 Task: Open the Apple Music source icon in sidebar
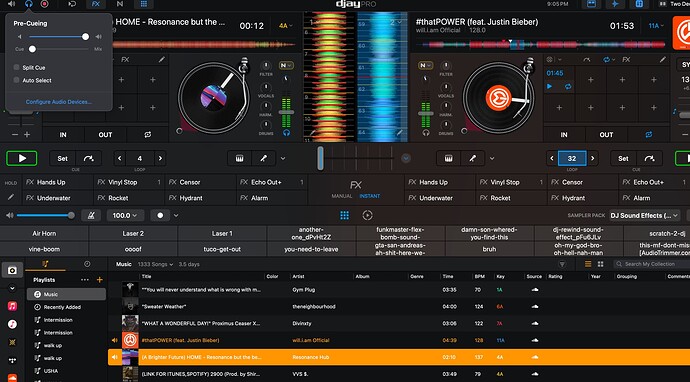[x=12, y=306]
